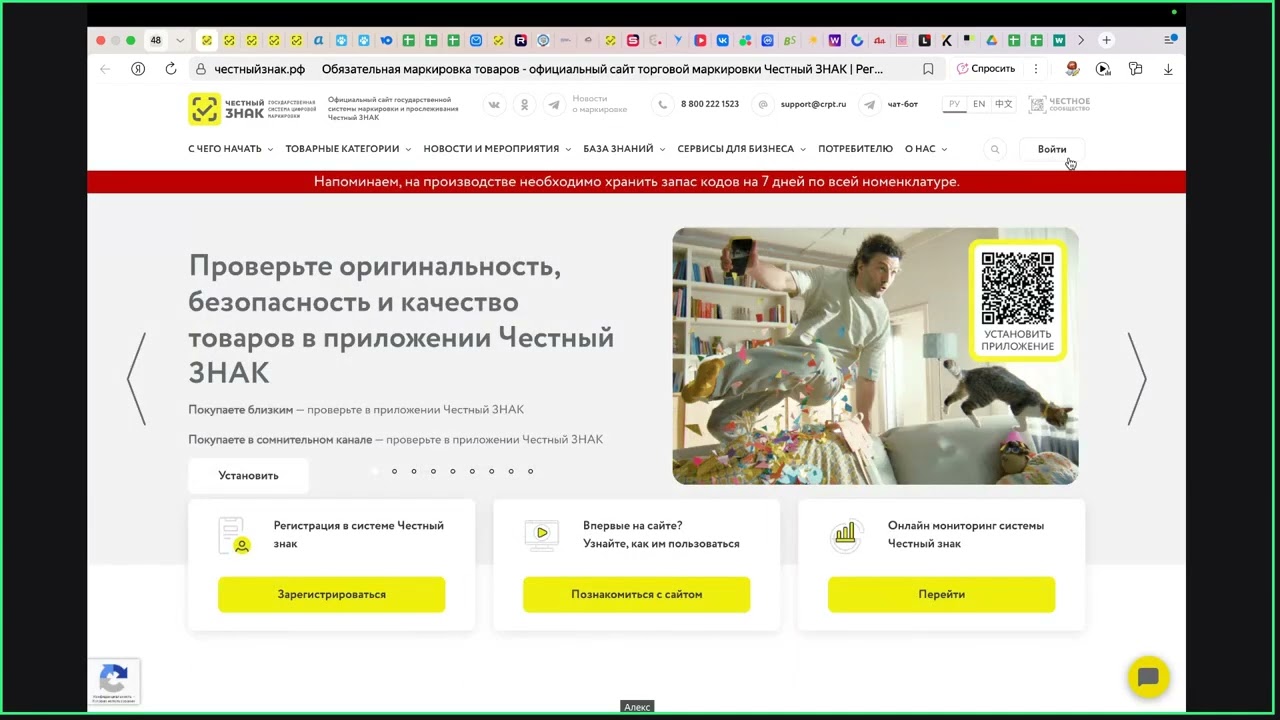This screenshot has height=720, width=1280.
Task: Expand О НАС menu
Action: pos(926,149)
